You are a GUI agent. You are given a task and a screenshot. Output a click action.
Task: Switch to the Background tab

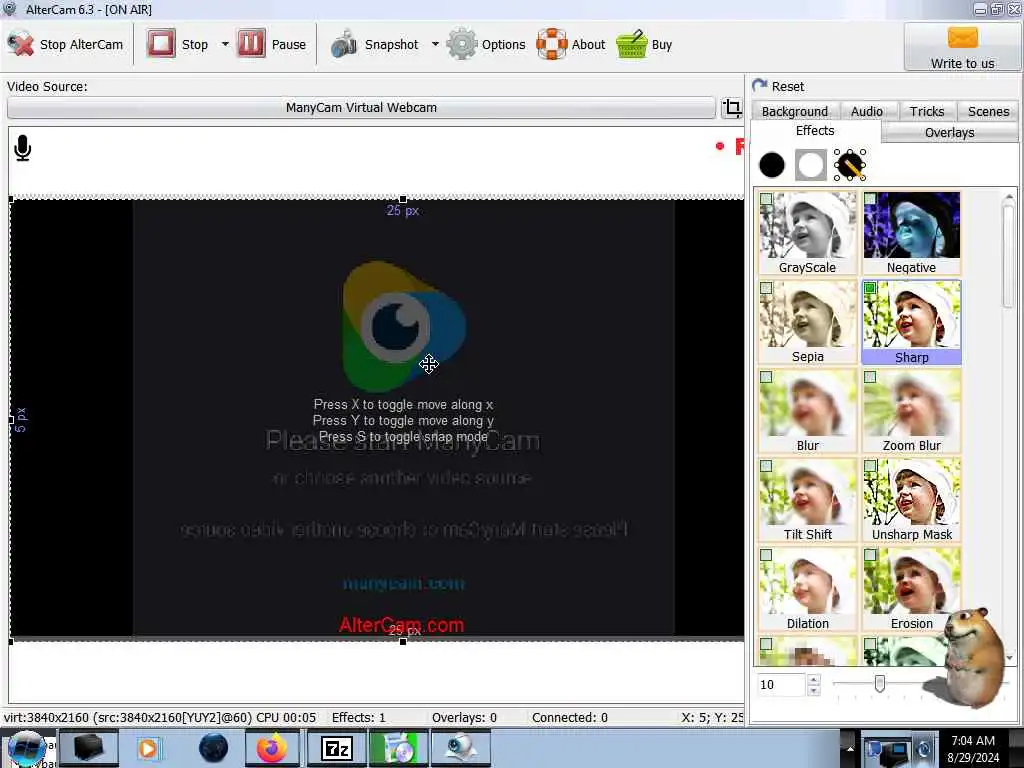795,111
